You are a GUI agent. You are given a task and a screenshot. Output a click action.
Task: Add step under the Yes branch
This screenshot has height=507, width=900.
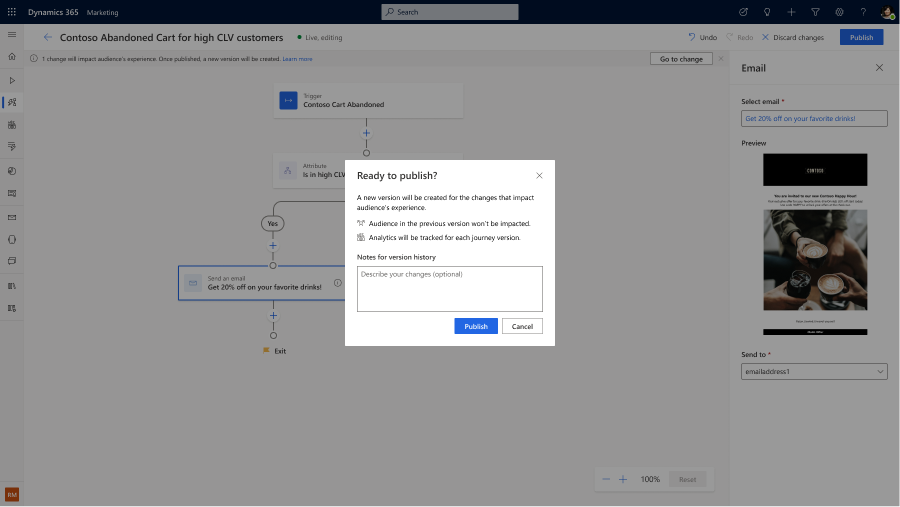pyautogui.click(x=273, y=246)
